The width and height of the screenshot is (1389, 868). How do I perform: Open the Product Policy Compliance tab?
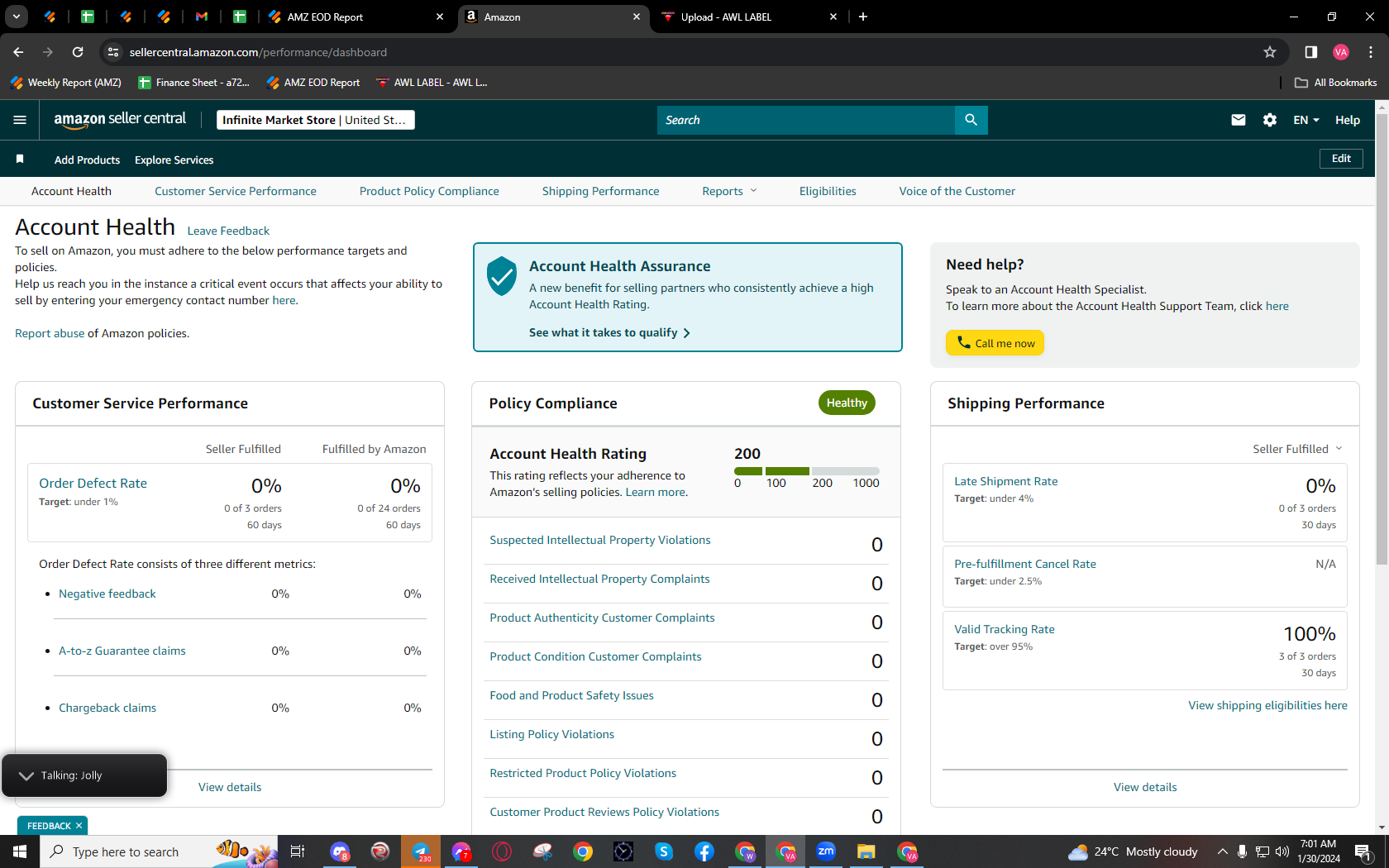[x=429, y=191]
